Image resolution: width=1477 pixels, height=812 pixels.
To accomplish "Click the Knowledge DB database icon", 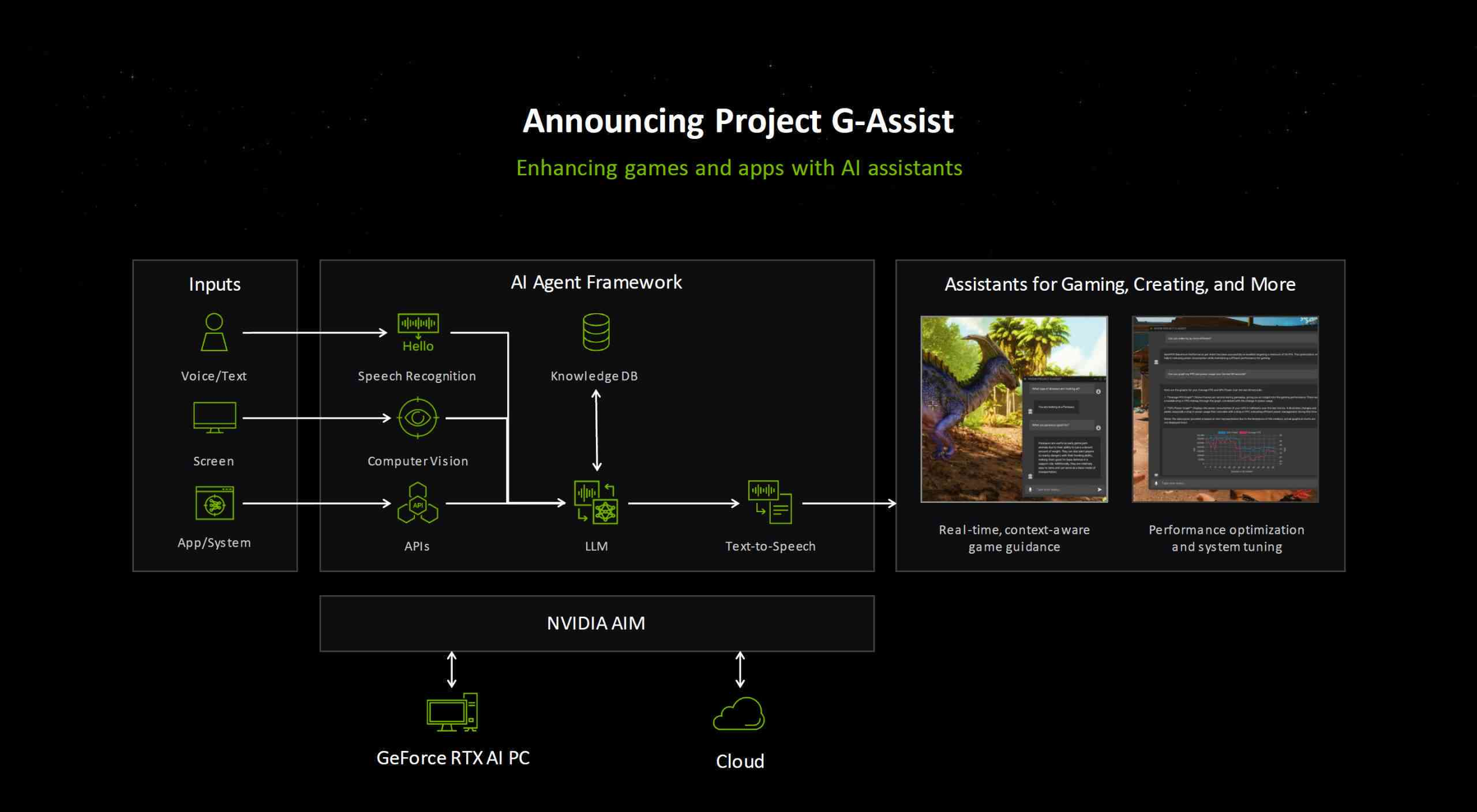I will 596,332.
